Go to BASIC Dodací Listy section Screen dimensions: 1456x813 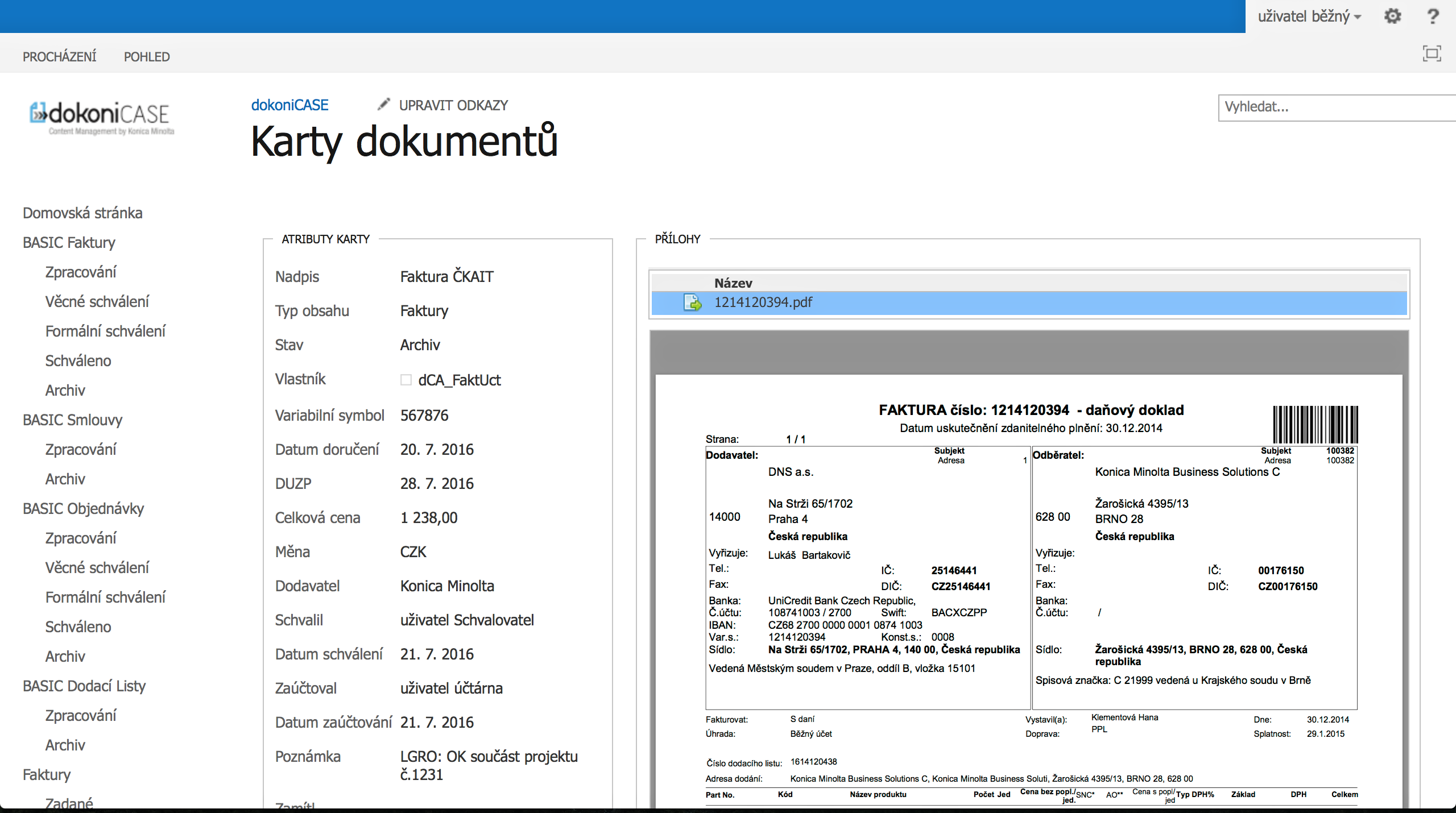84,686
